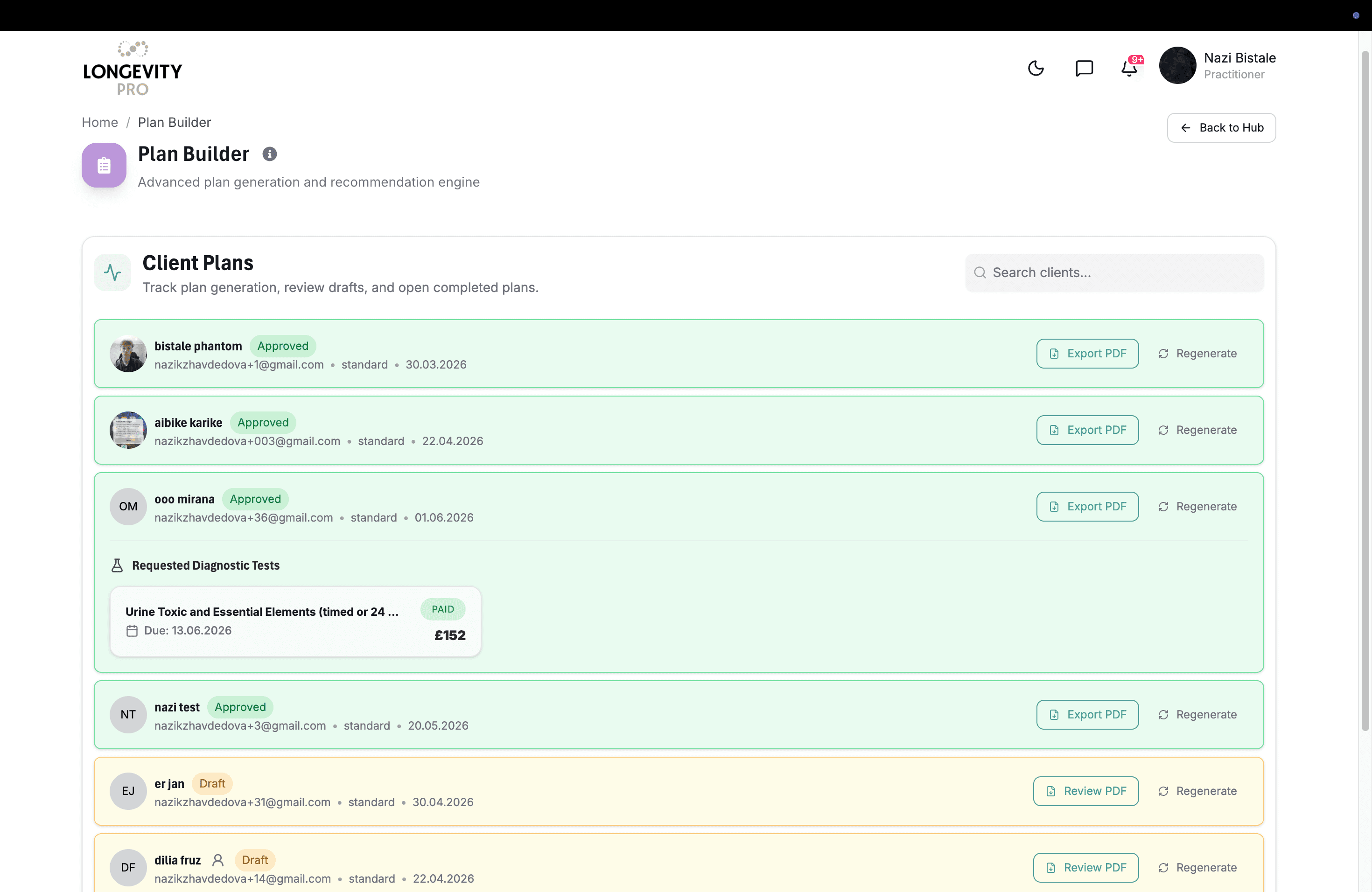Click the flask icon by Requested Diagnostic Tests

point(117,565)
